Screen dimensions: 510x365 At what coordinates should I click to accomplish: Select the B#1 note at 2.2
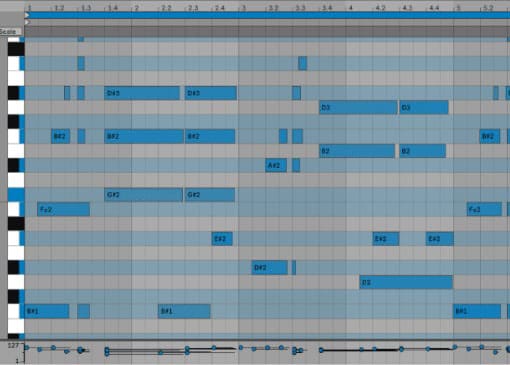(184, 311)
